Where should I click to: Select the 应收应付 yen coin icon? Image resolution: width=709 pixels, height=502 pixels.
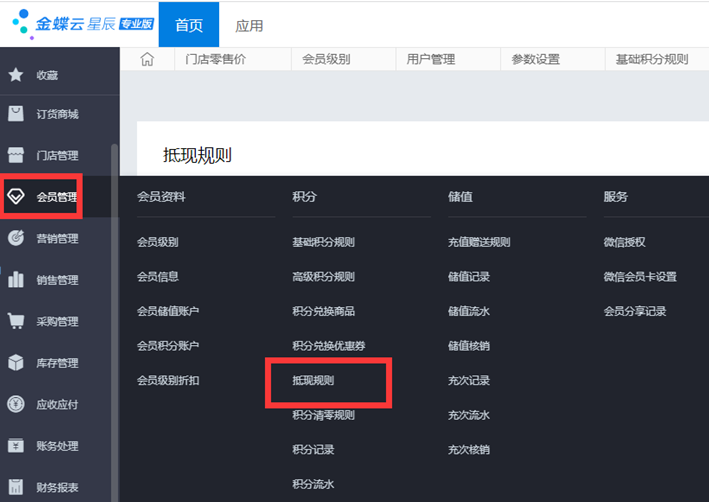16,404
